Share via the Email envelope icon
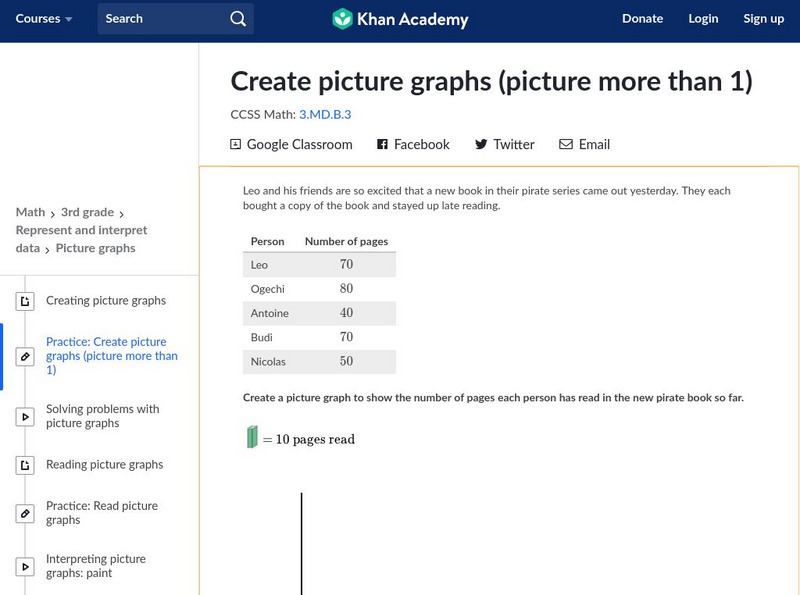The width and height of the screenshot is (800, 595). (566, 145)
